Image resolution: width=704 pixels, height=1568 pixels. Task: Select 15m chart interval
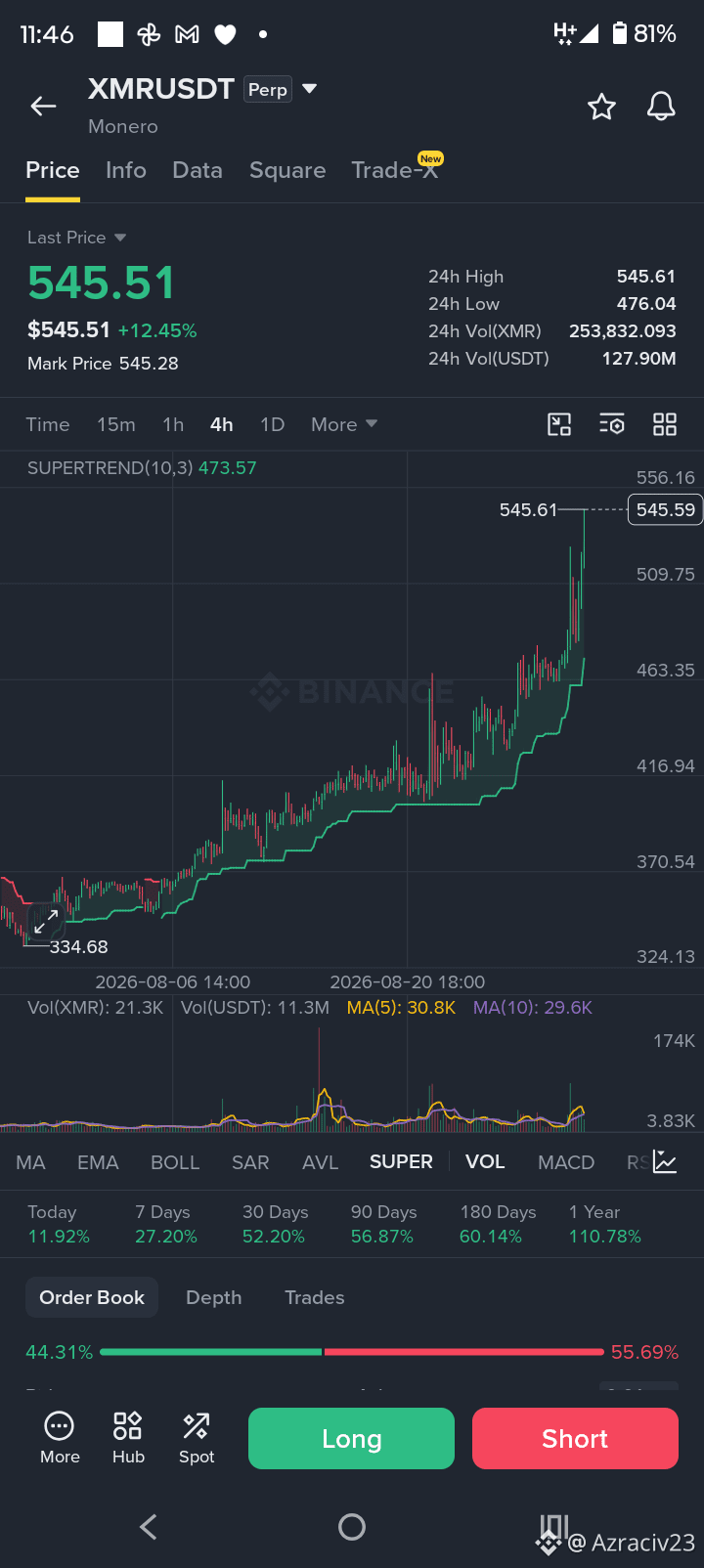[116, 424]
